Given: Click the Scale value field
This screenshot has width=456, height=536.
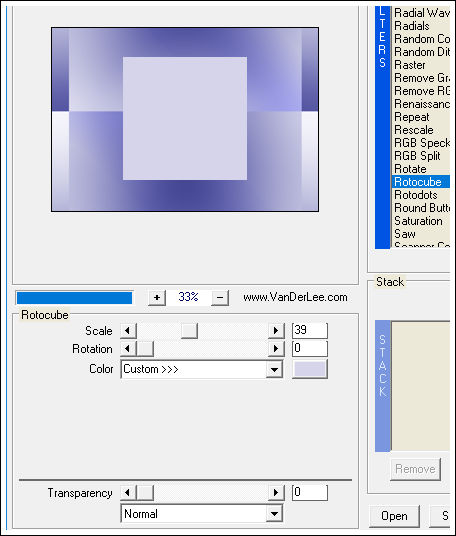Looking at the screenshot, I should click(310, 330).
